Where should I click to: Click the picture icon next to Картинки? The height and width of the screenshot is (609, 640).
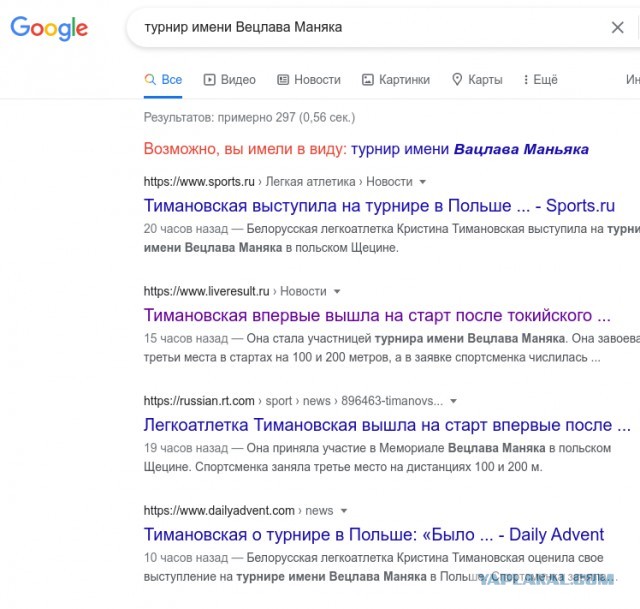pos(367,79)
